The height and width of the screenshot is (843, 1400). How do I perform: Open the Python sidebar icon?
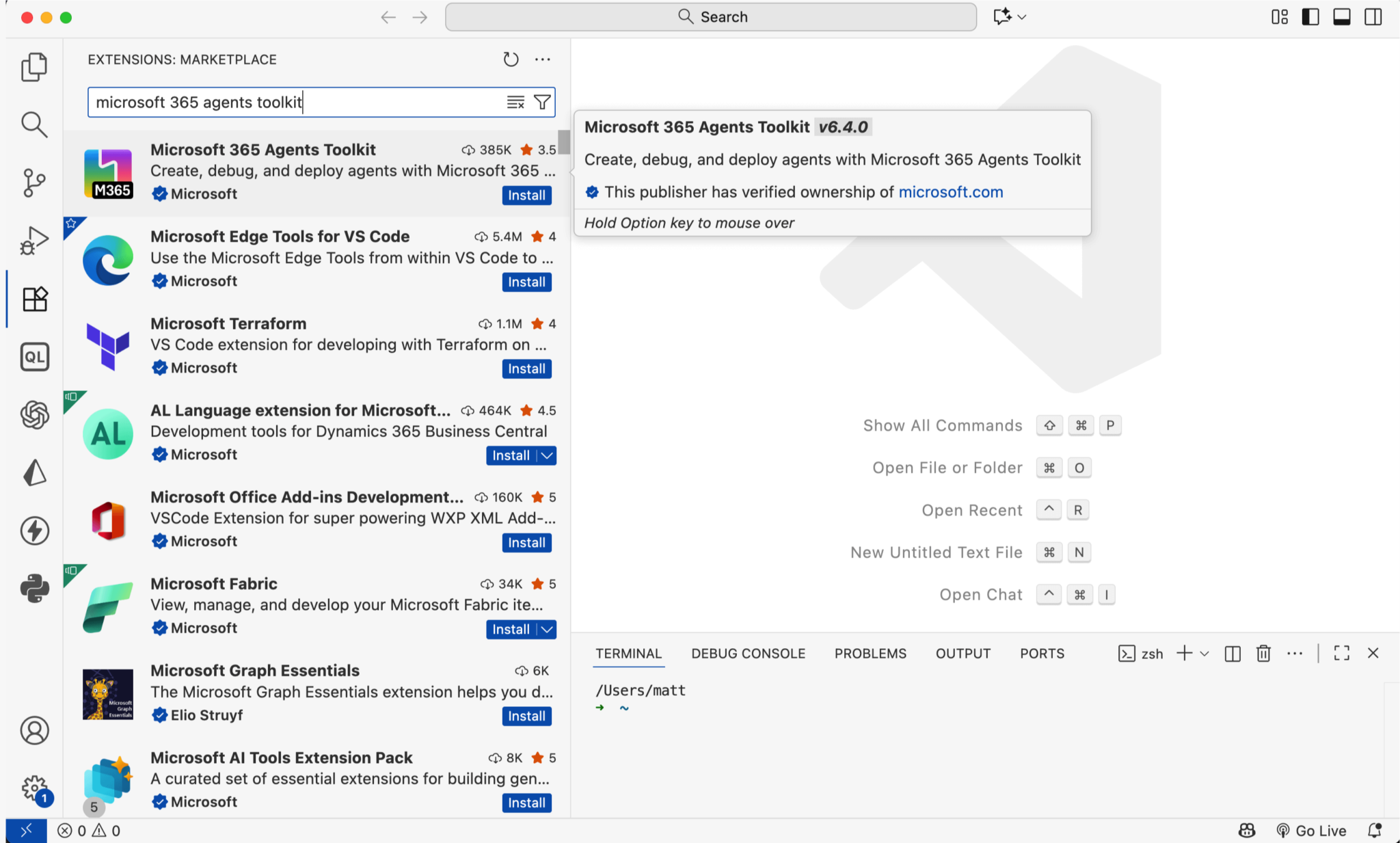34,588
